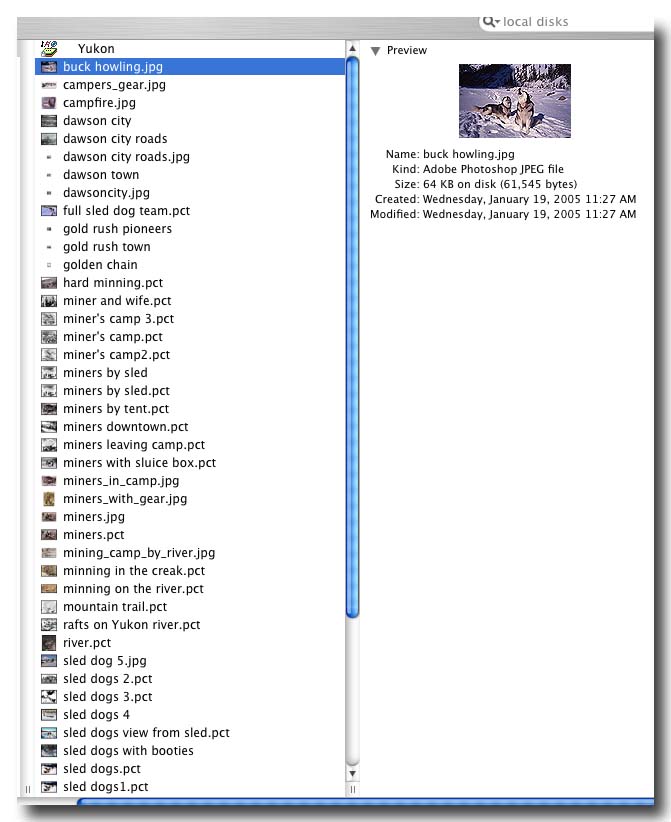Click the file list scroll up arrow

tap(352, 48)
